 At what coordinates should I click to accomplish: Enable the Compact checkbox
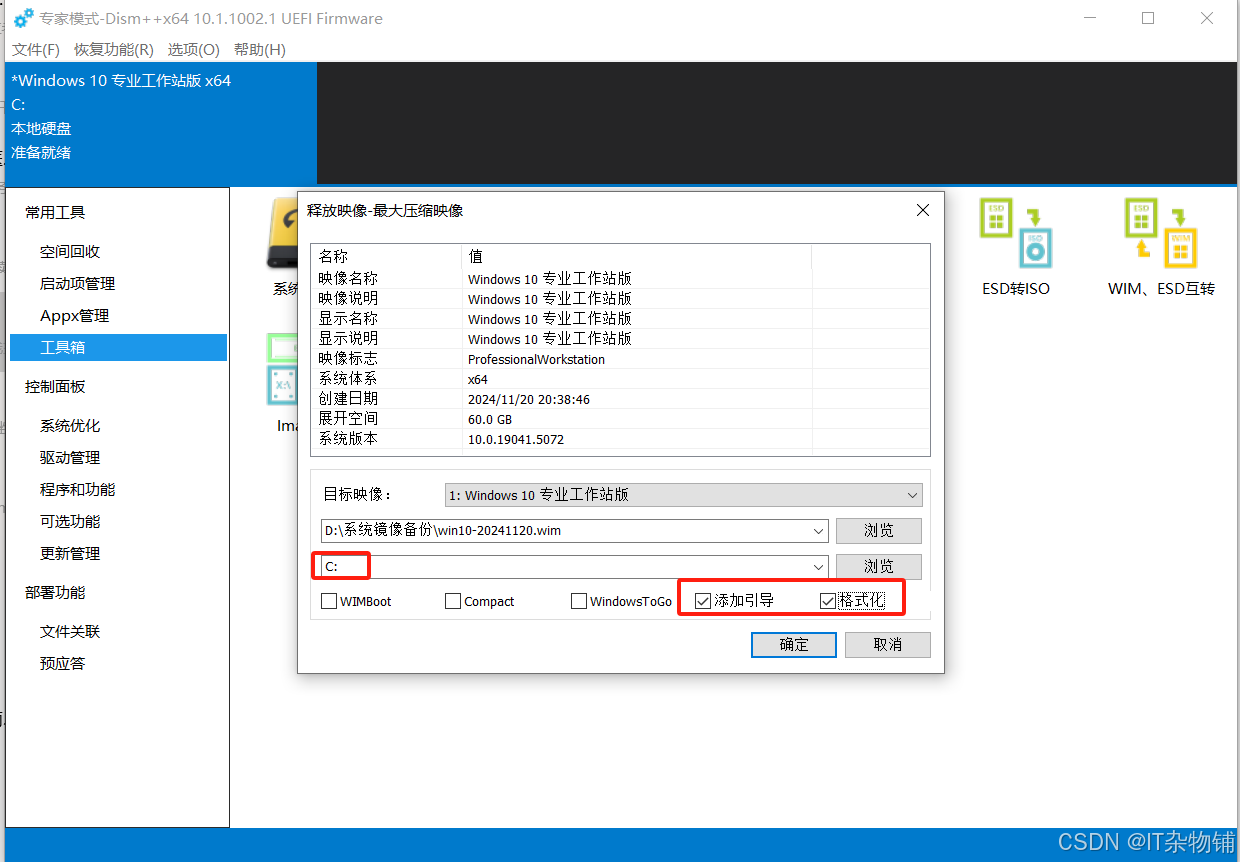(x=453, y=601)
